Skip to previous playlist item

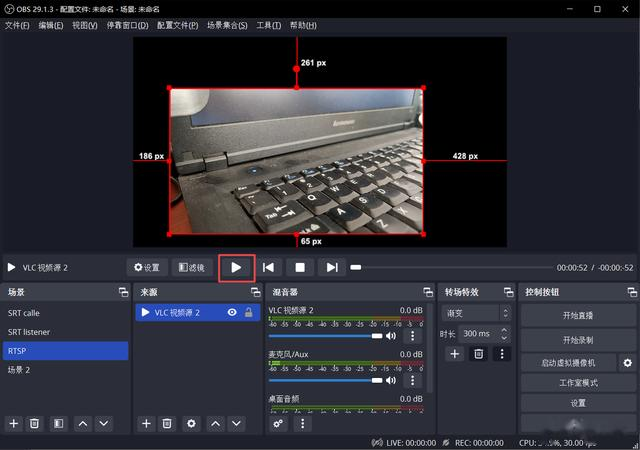pos(268,267)
